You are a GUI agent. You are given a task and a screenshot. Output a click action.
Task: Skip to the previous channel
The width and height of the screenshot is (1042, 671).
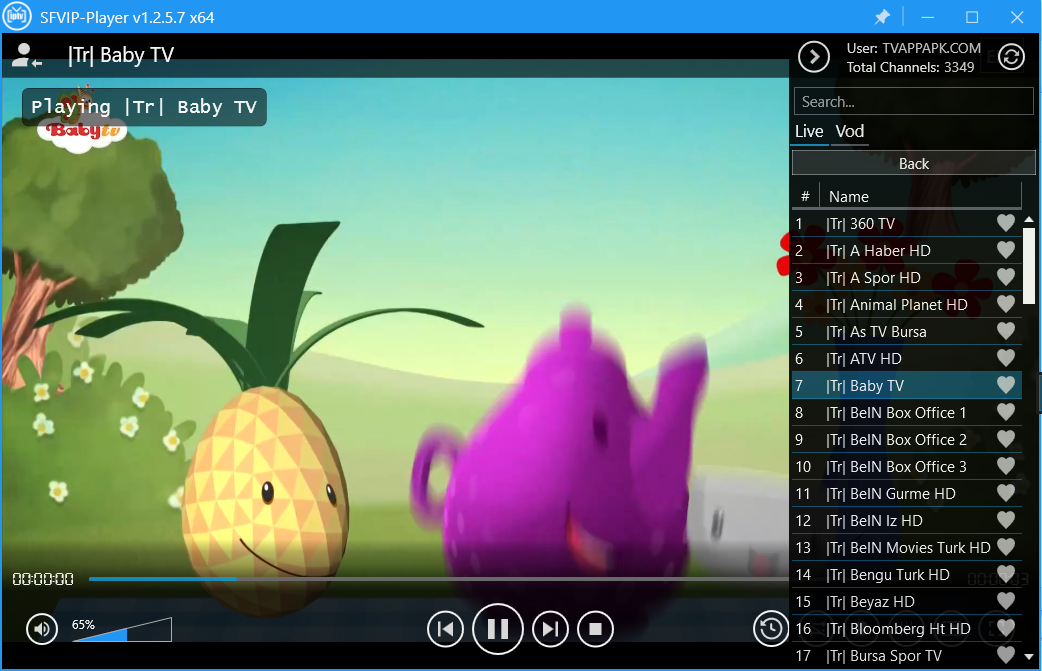(x=446, y=629)
